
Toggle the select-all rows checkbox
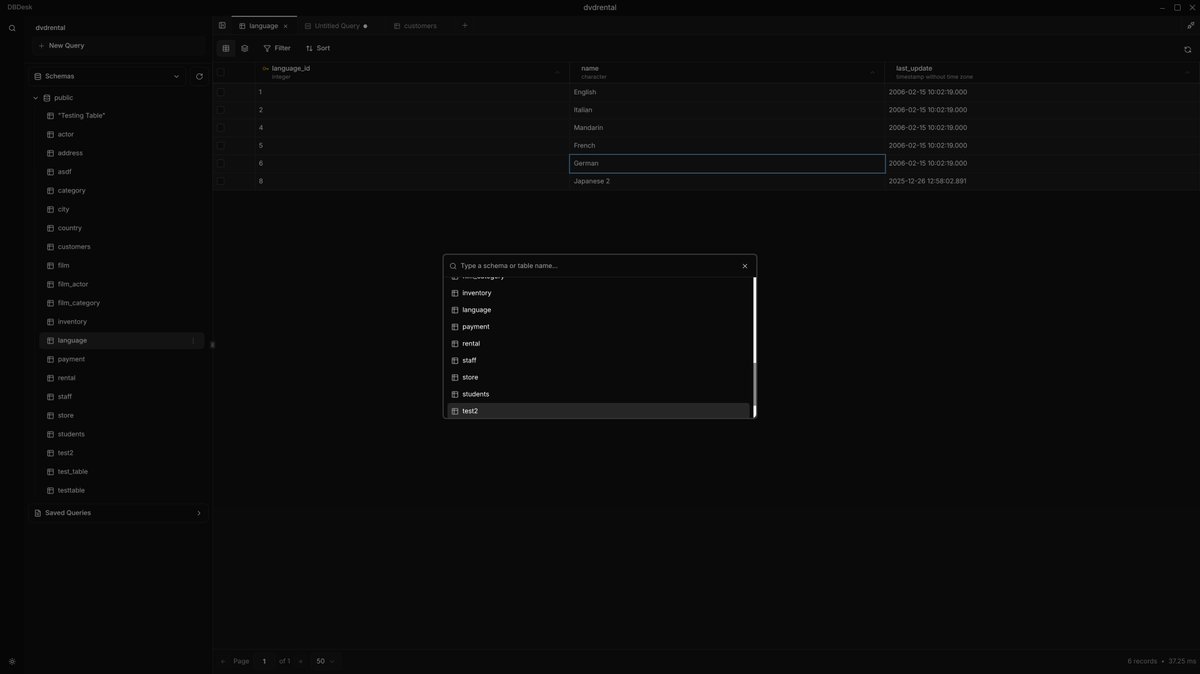(x=221, y=72)
